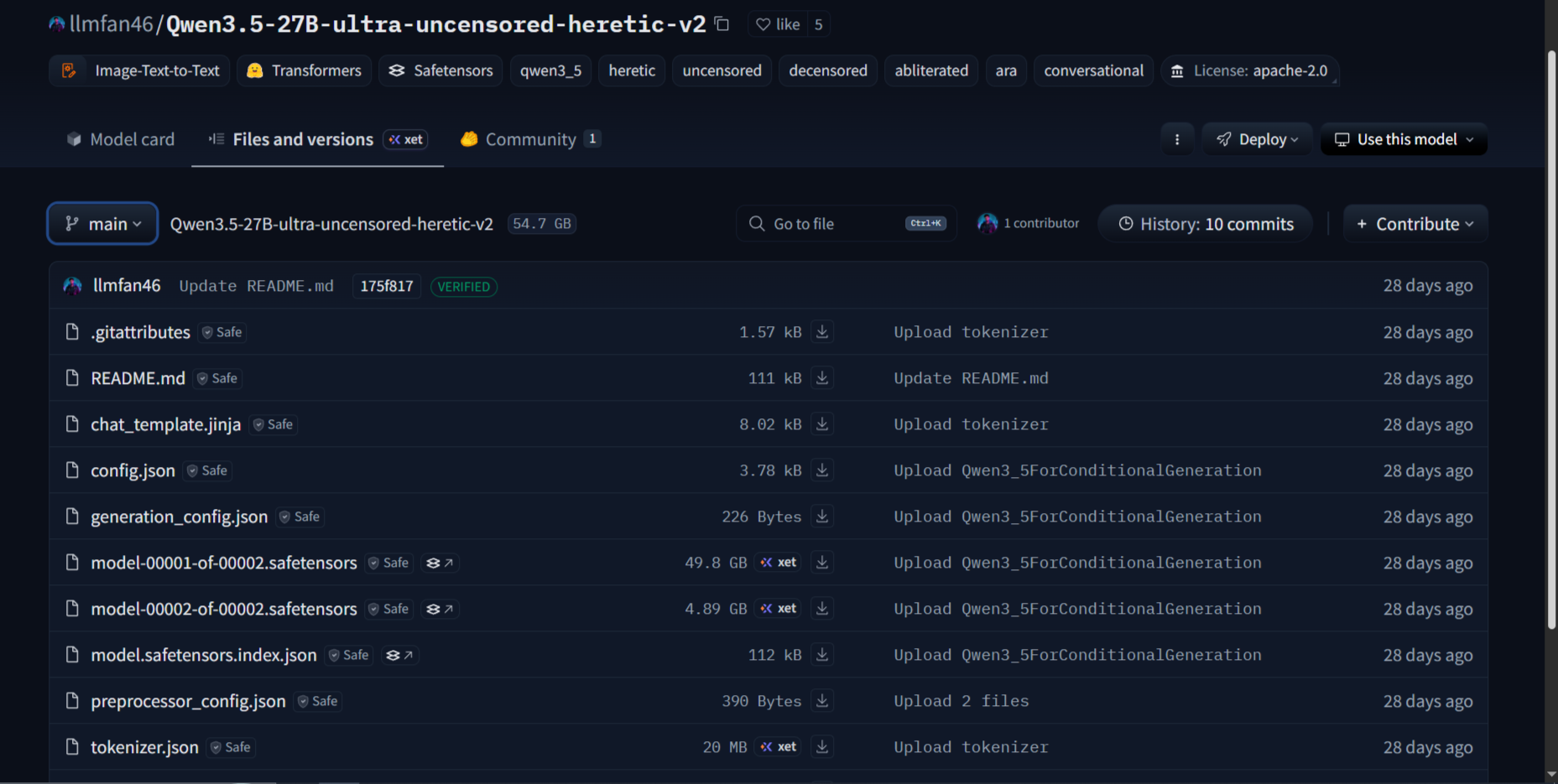
Task: Click the Safe badge beside README.md
Action: tap(217, 378)
